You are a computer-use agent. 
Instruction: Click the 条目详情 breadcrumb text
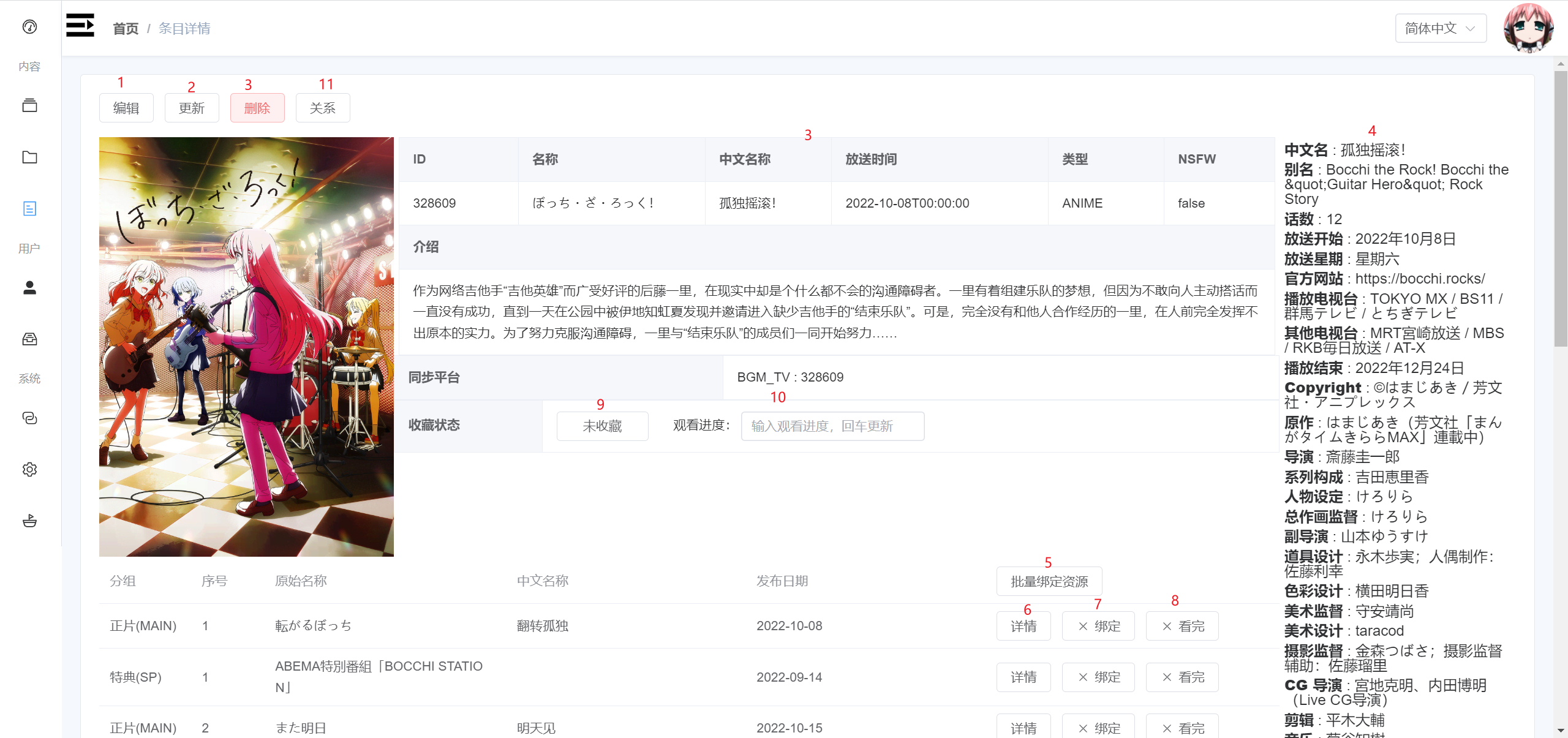(184, 29)
